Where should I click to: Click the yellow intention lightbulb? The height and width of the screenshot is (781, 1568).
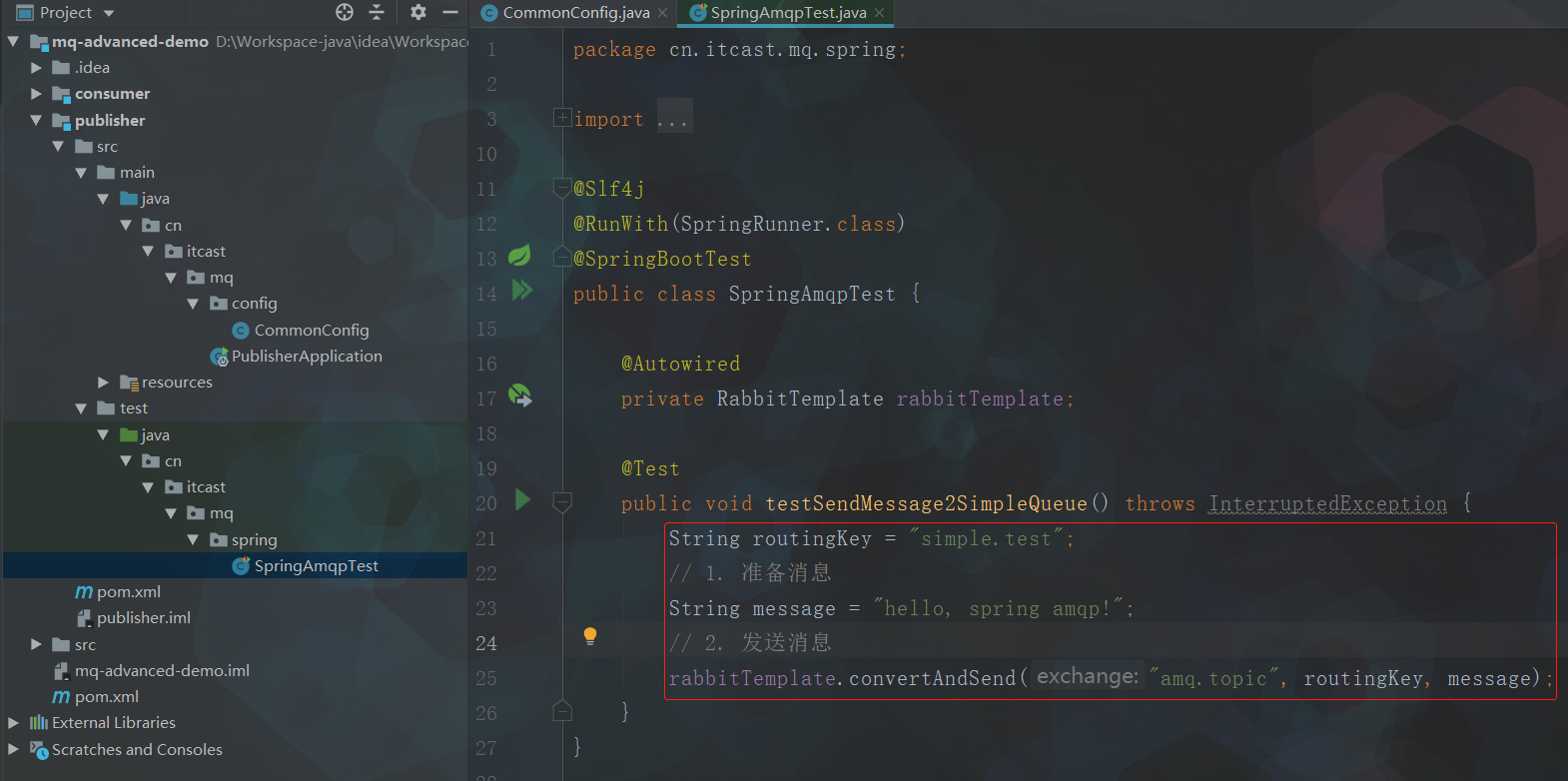pos(590,636)
